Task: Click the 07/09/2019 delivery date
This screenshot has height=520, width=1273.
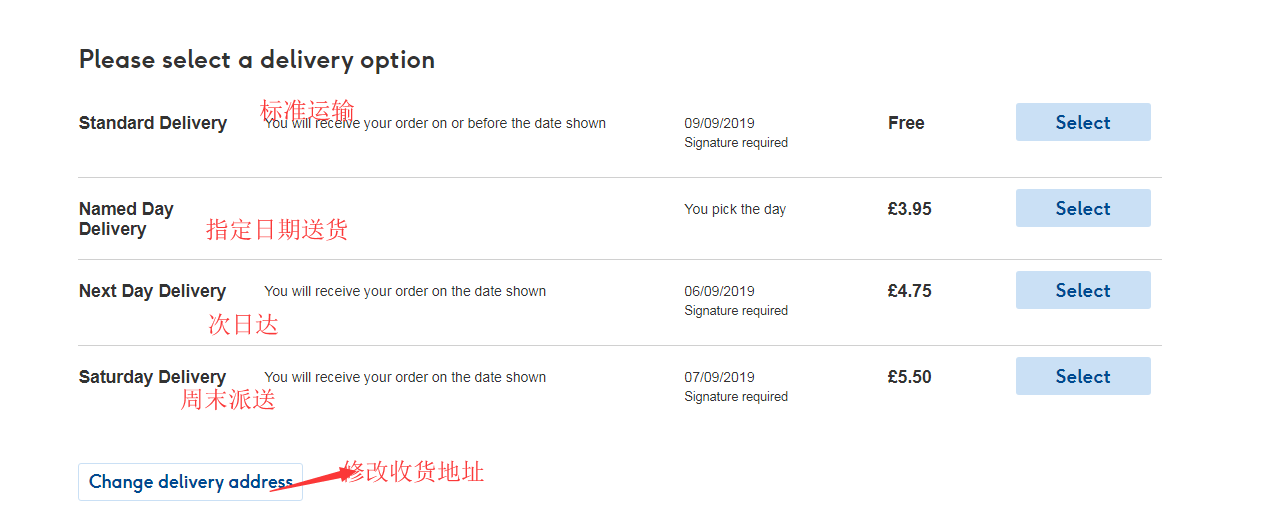Action: click(x=719, y=377)
